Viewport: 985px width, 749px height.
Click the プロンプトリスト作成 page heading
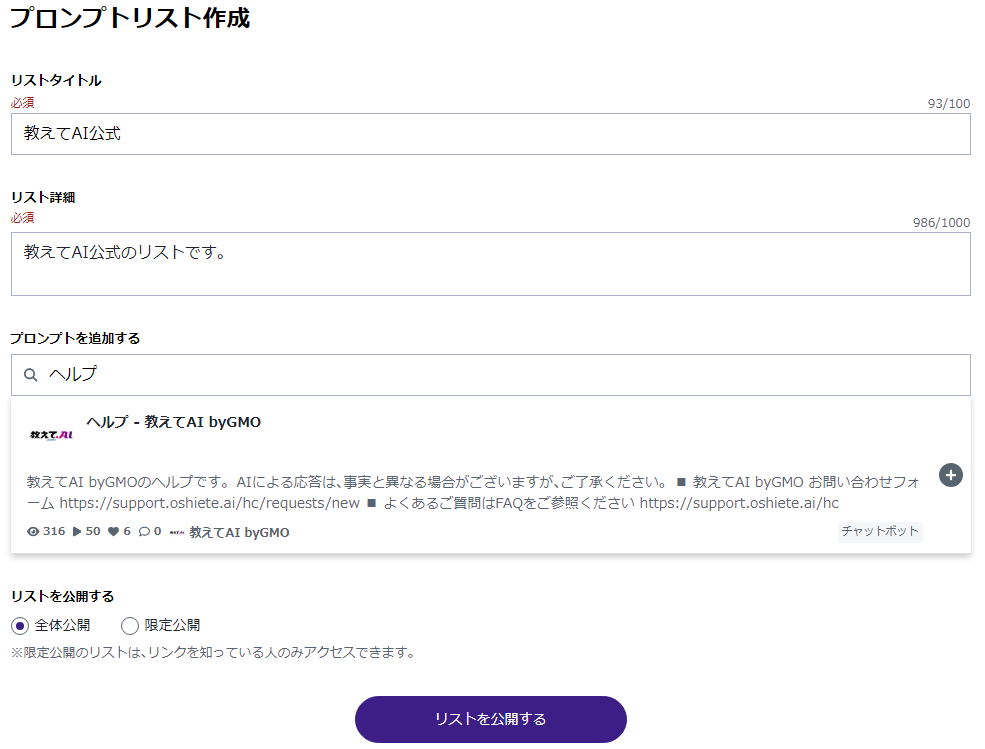click(130, 17)
